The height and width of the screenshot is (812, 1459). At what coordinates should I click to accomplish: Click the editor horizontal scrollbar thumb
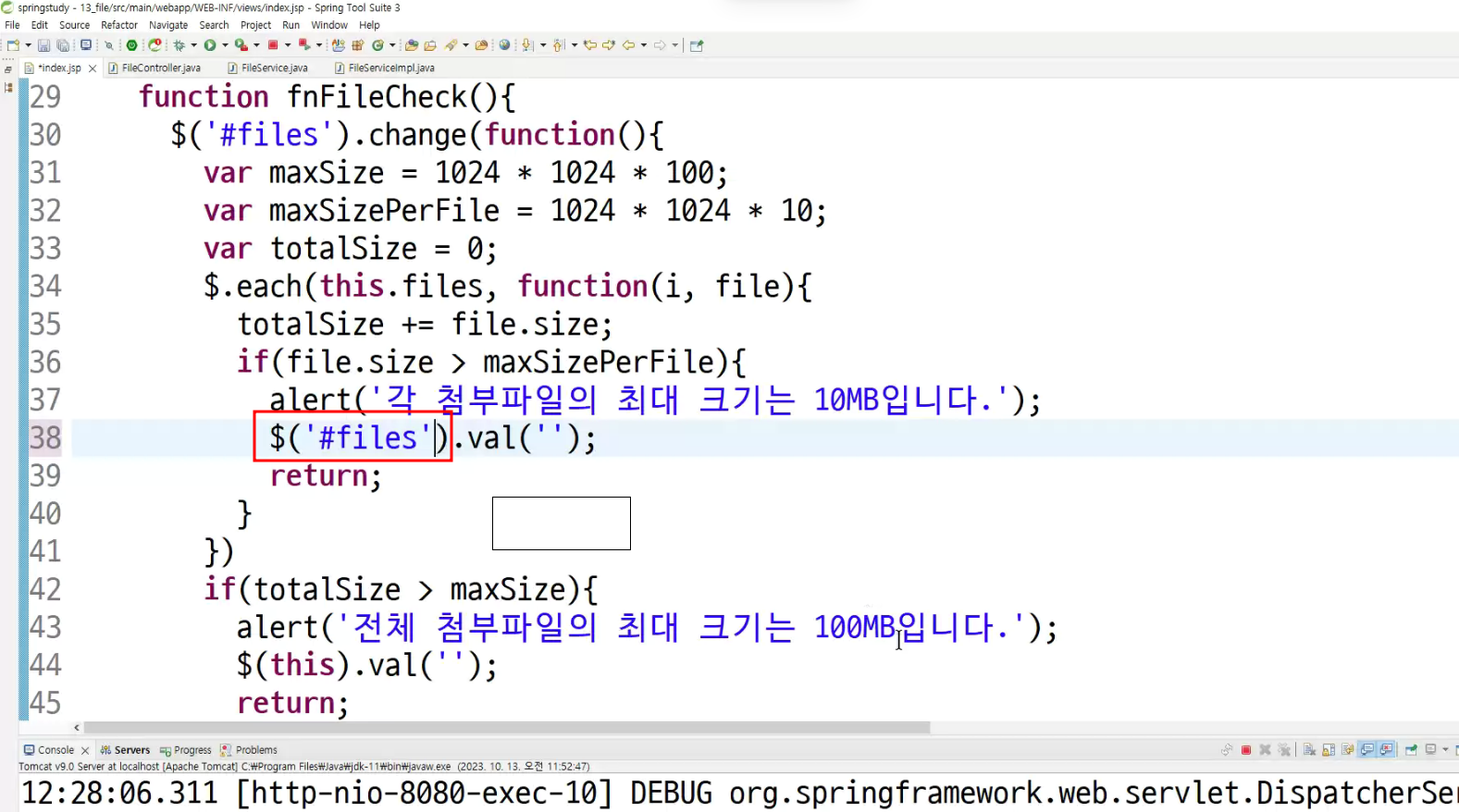(507, 728)
